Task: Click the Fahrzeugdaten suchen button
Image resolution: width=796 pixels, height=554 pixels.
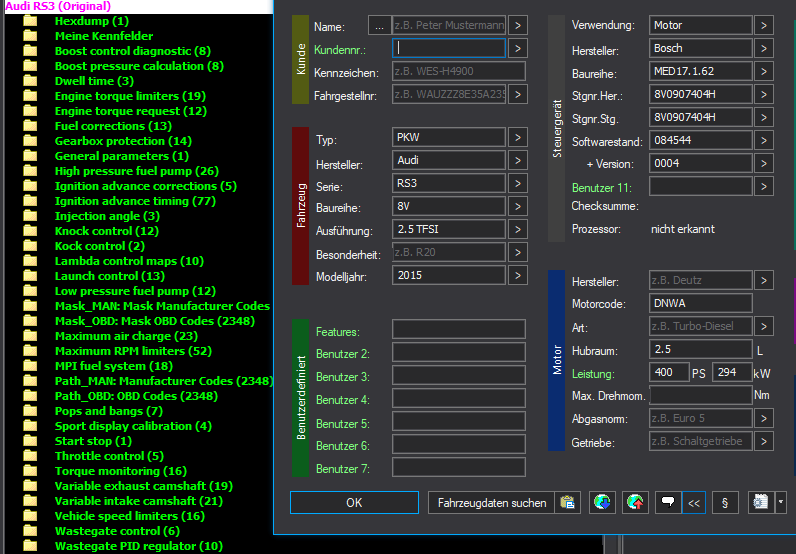Action: click(492, 503)
